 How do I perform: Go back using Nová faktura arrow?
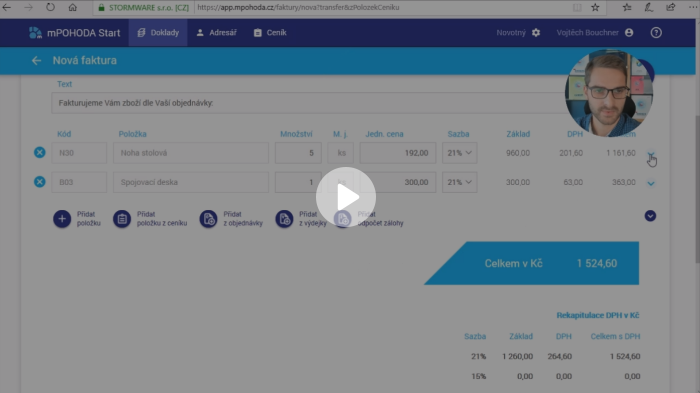click(x=36, y=60)
